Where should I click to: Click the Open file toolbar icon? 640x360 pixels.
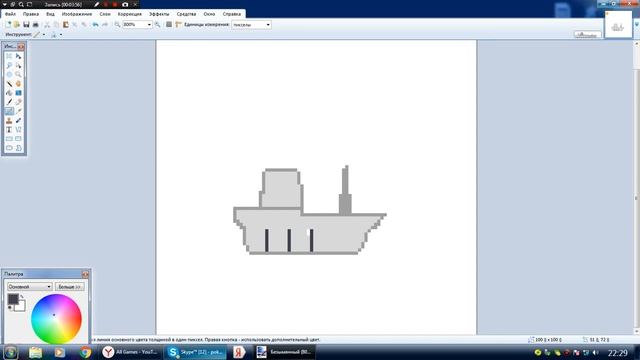pos(17,25)
